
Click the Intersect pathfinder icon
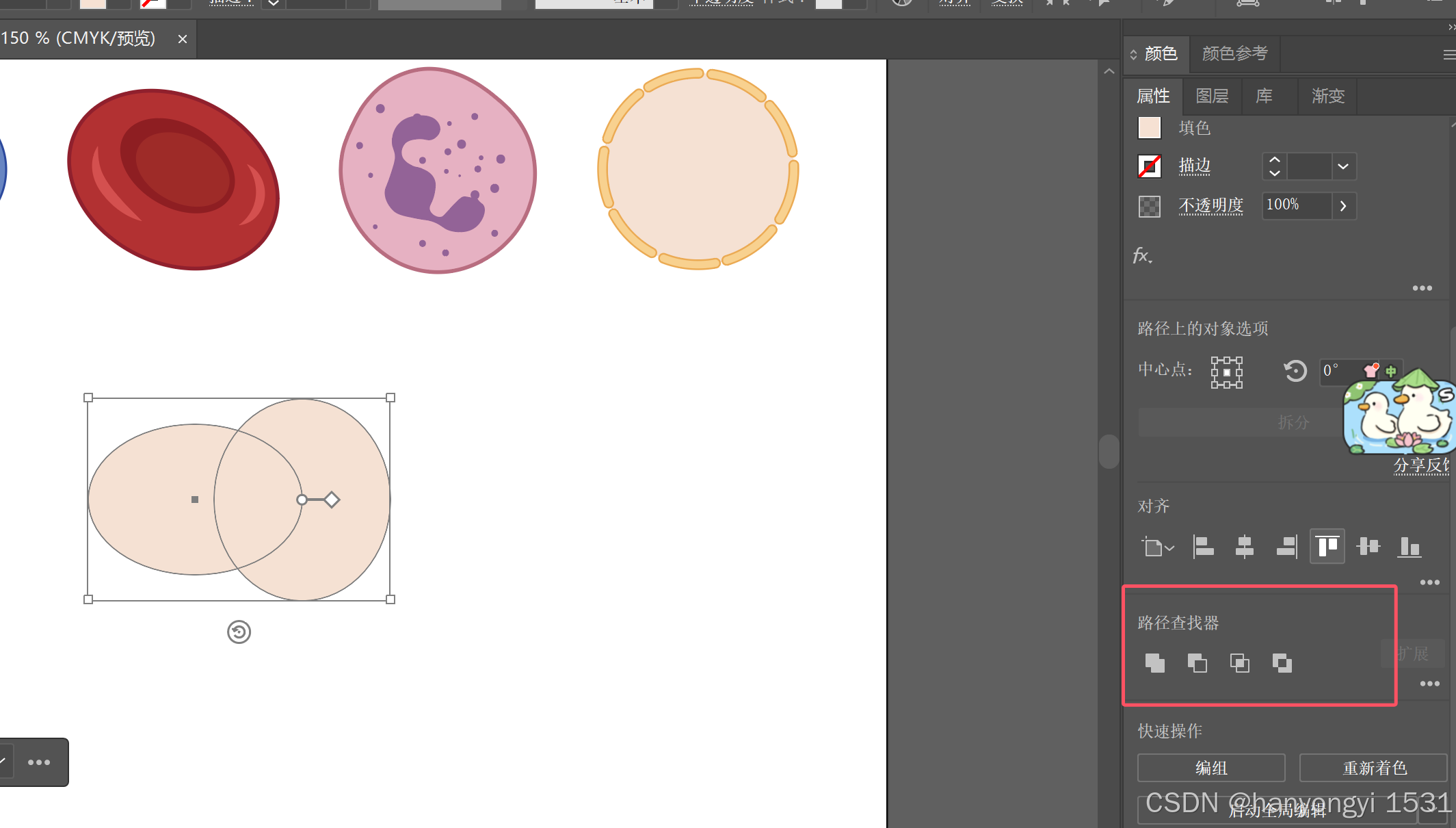1239,662
